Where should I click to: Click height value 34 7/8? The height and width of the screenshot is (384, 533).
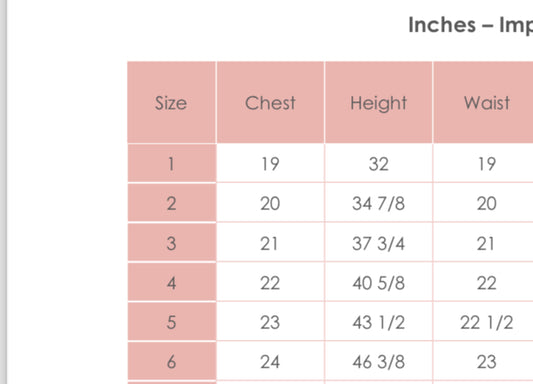tap(378, 203)
